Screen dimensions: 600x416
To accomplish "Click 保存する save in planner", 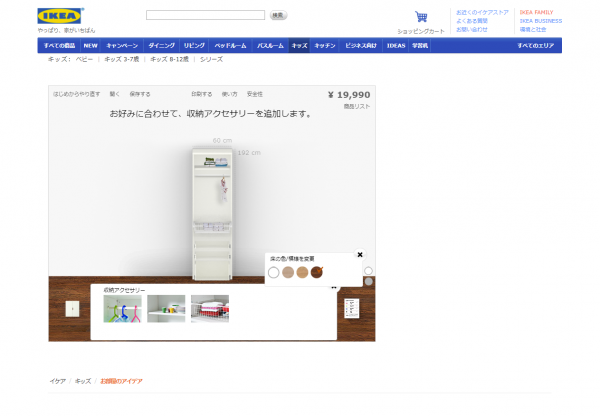I will point(140,94).
